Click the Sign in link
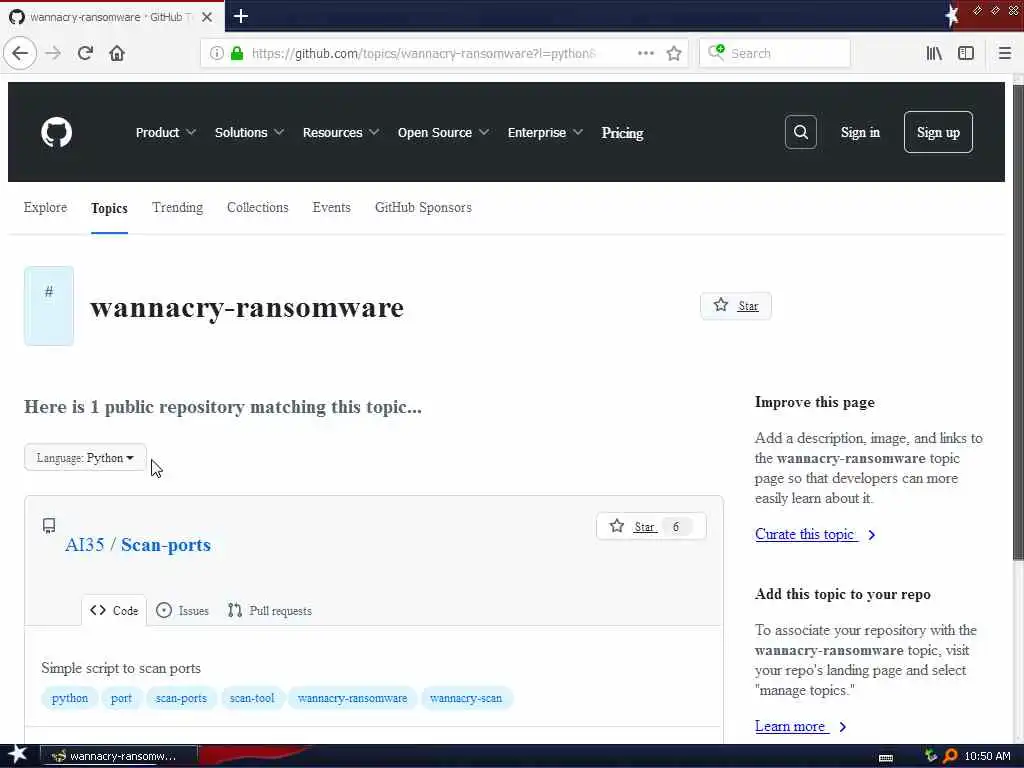The height and width of the screenshot is (768, 1024). [860, 133]
